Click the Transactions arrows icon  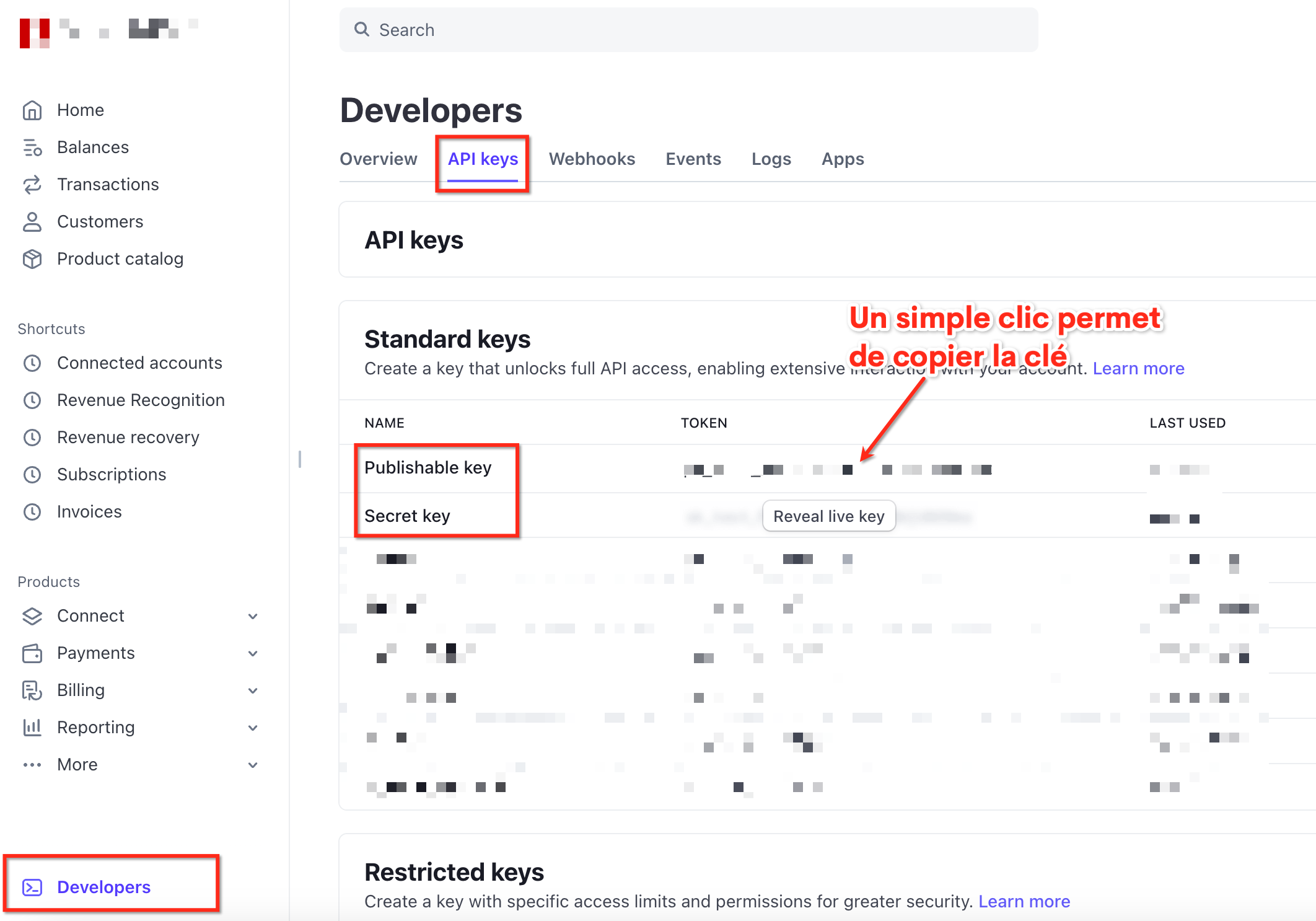[x=32, y=185]
